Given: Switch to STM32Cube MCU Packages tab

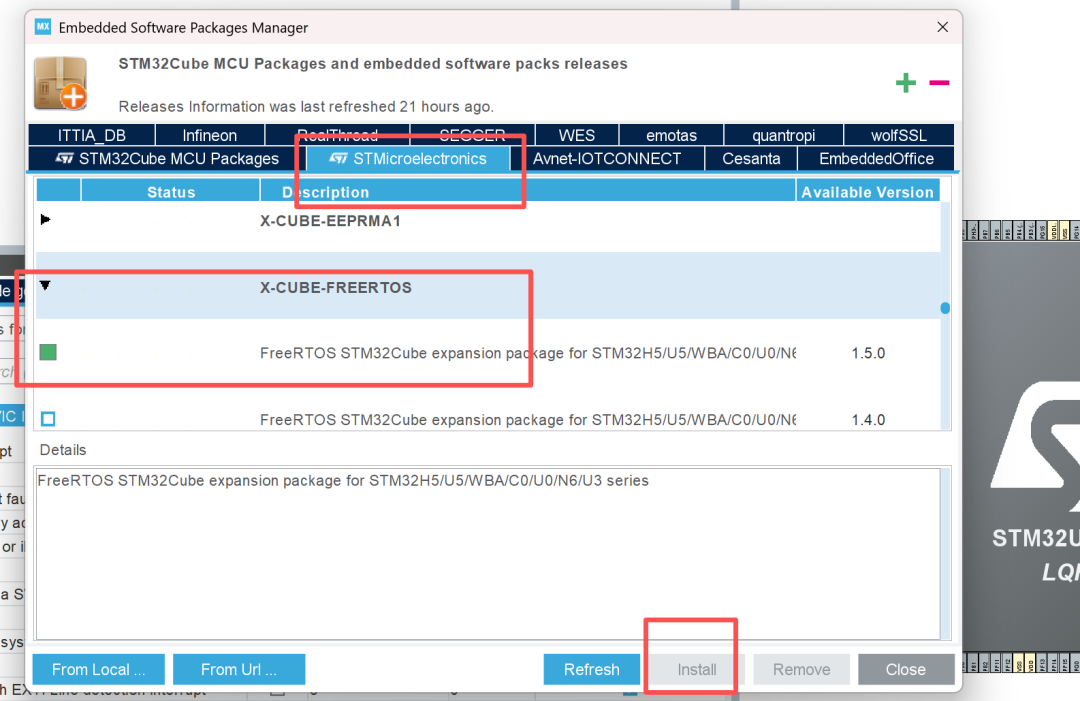Looking at the screenshot, I should [167, 158].
